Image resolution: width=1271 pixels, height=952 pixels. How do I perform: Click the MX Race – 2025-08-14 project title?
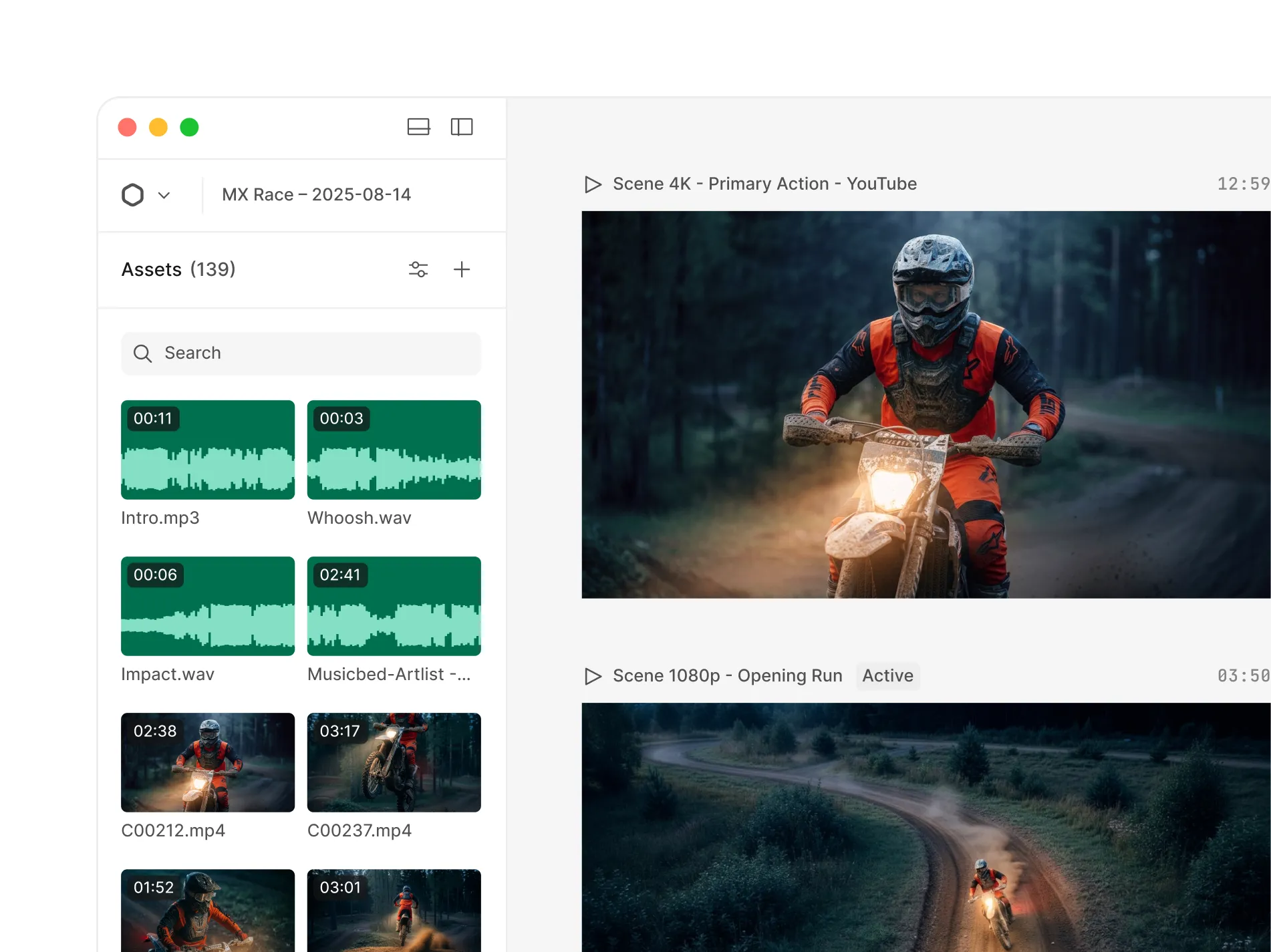(x=317, y=195)
